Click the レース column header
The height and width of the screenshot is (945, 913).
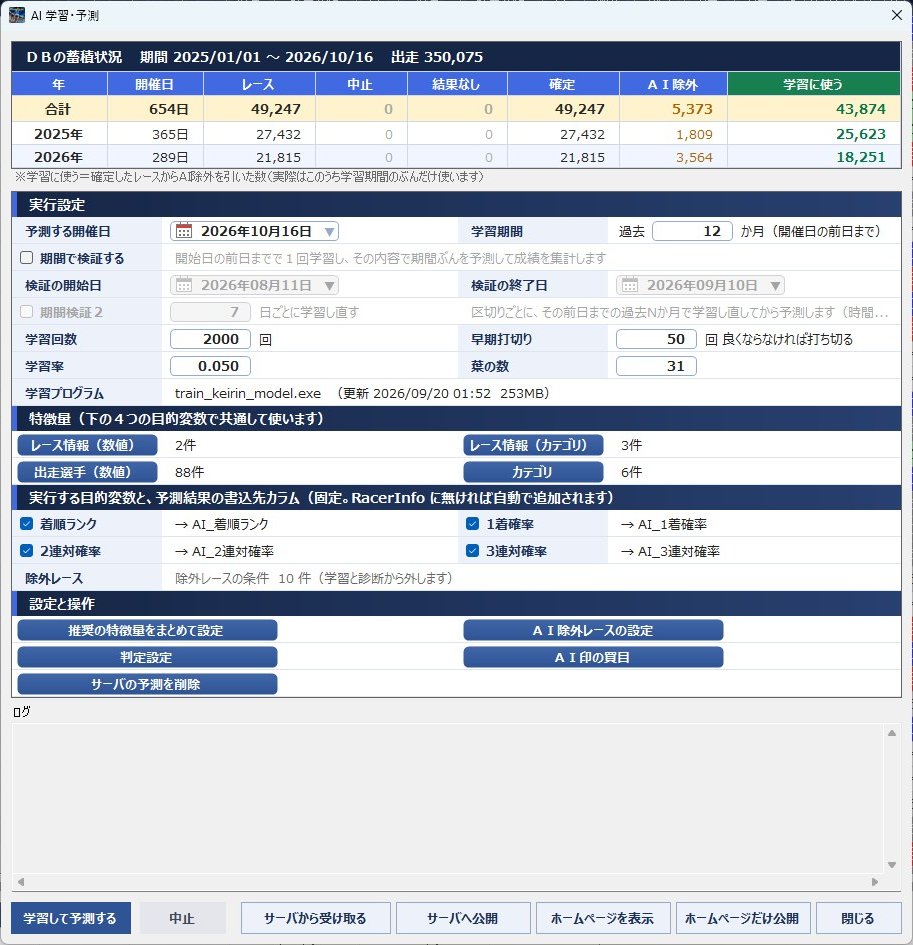pyautogui.click(x=259, y=84)
